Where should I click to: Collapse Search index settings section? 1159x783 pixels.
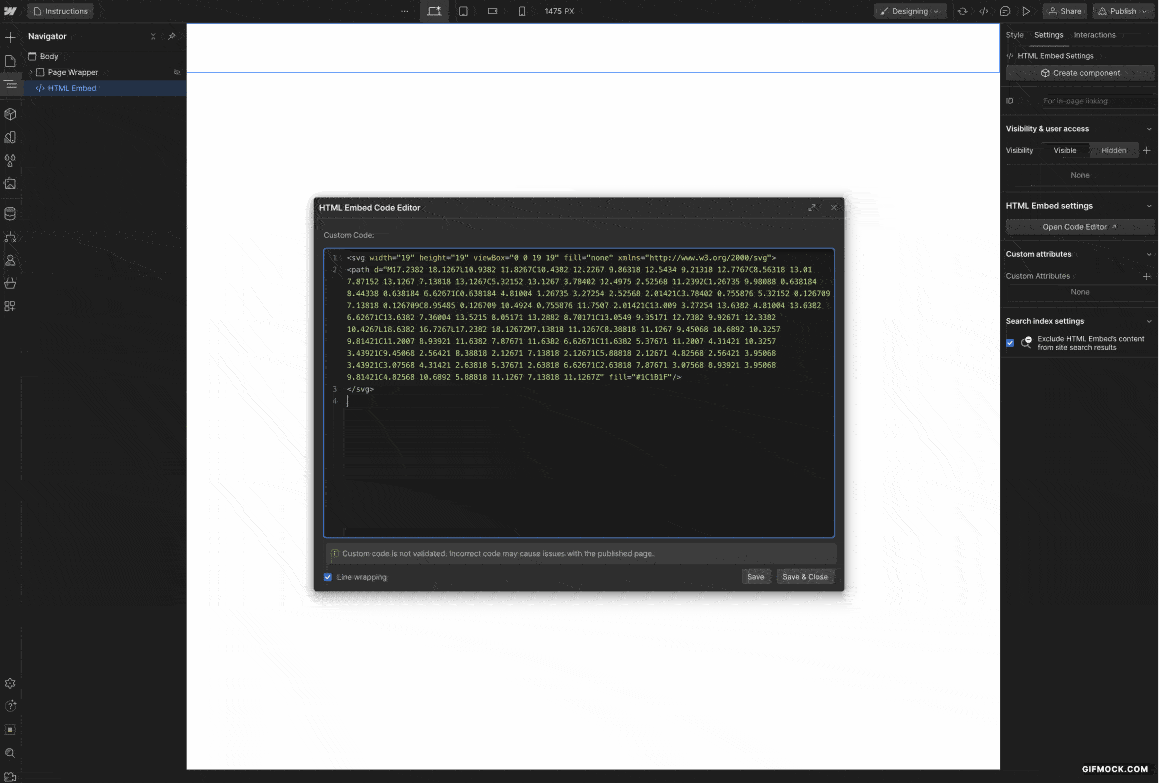coord(1149,322)
